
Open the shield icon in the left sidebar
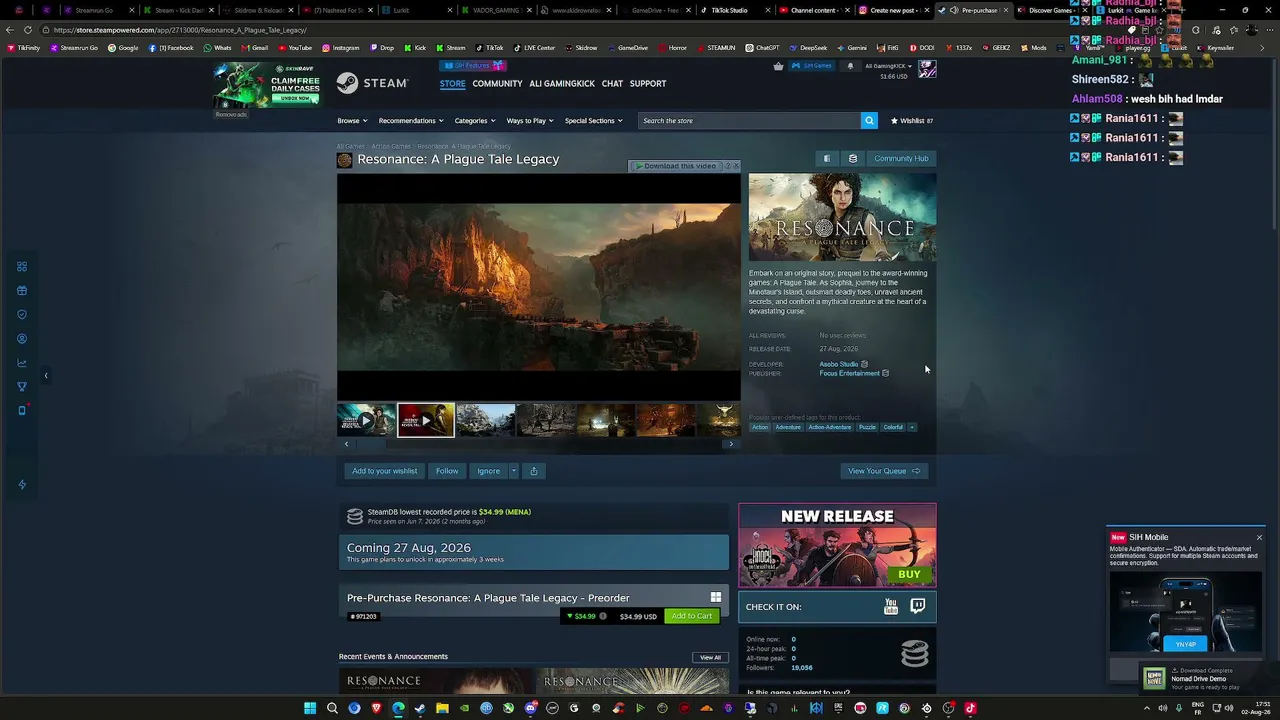pyautogui.click(x=22, y=315)
